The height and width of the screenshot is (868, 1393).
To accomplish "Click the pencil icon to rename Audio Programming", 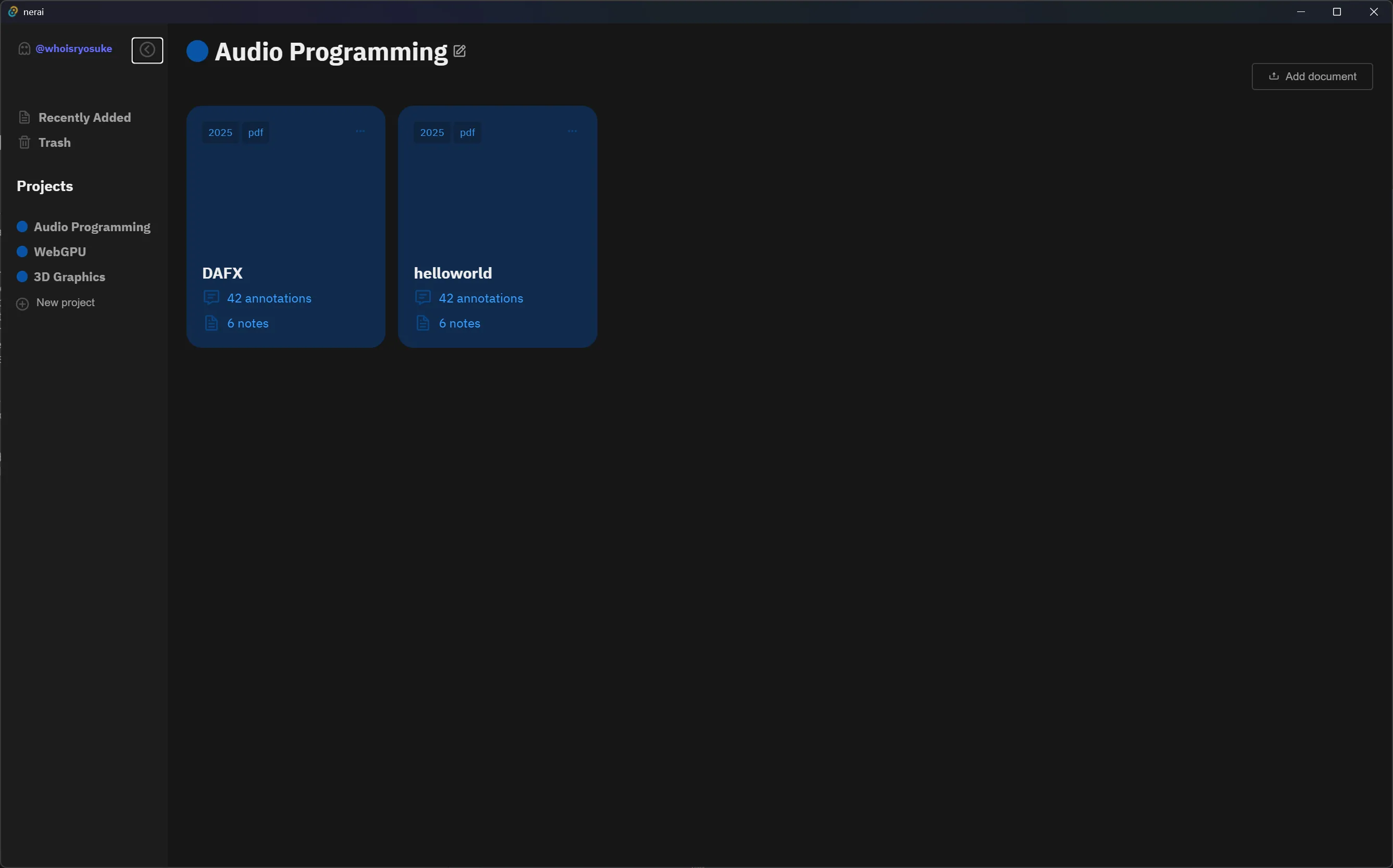I will [x=459, y=51].
